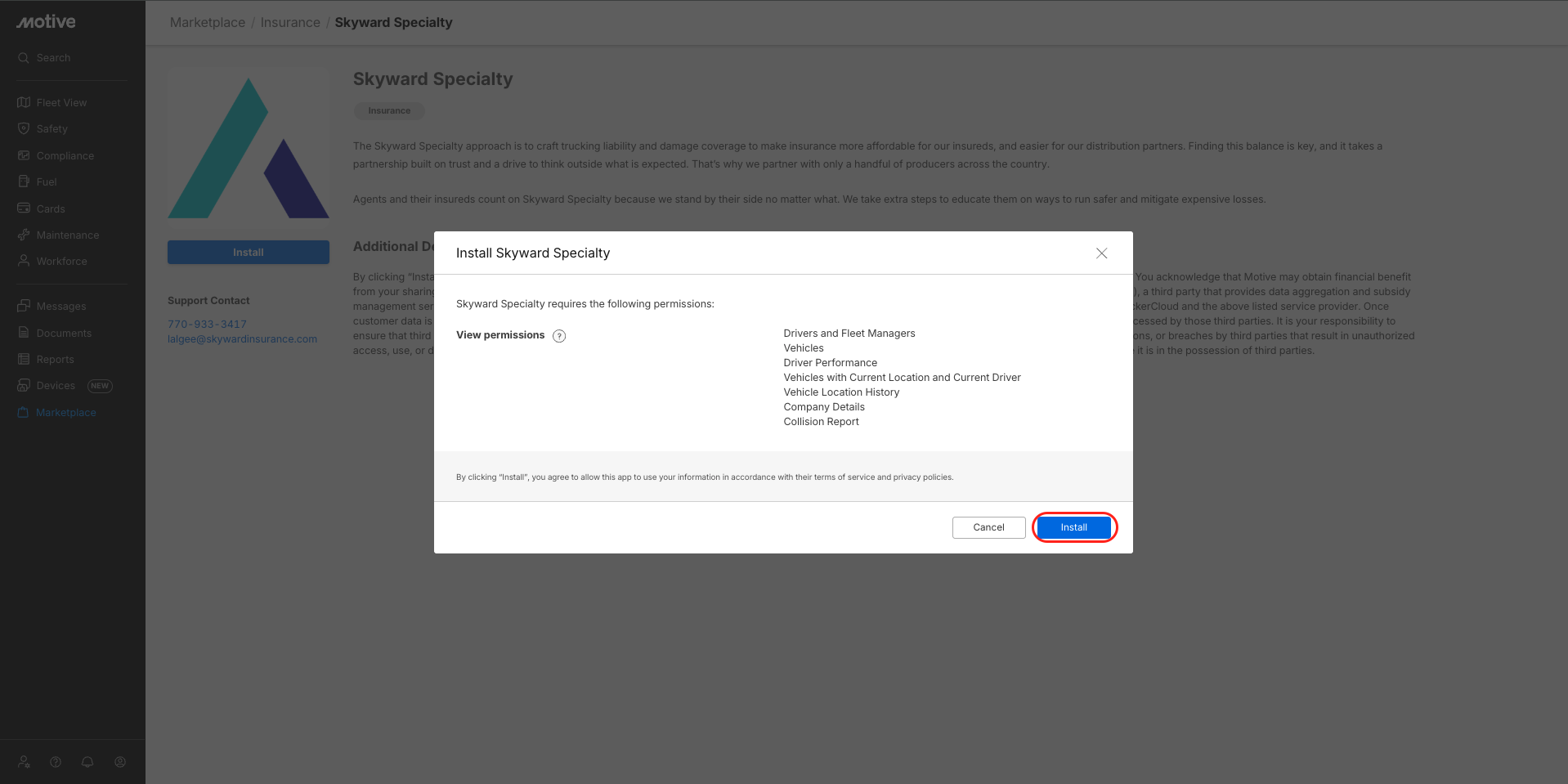Image resolution: width=1568 pixels, height=784 pixels.
Task: Click the notifications bell icon
Action: (x=87, y=762)
